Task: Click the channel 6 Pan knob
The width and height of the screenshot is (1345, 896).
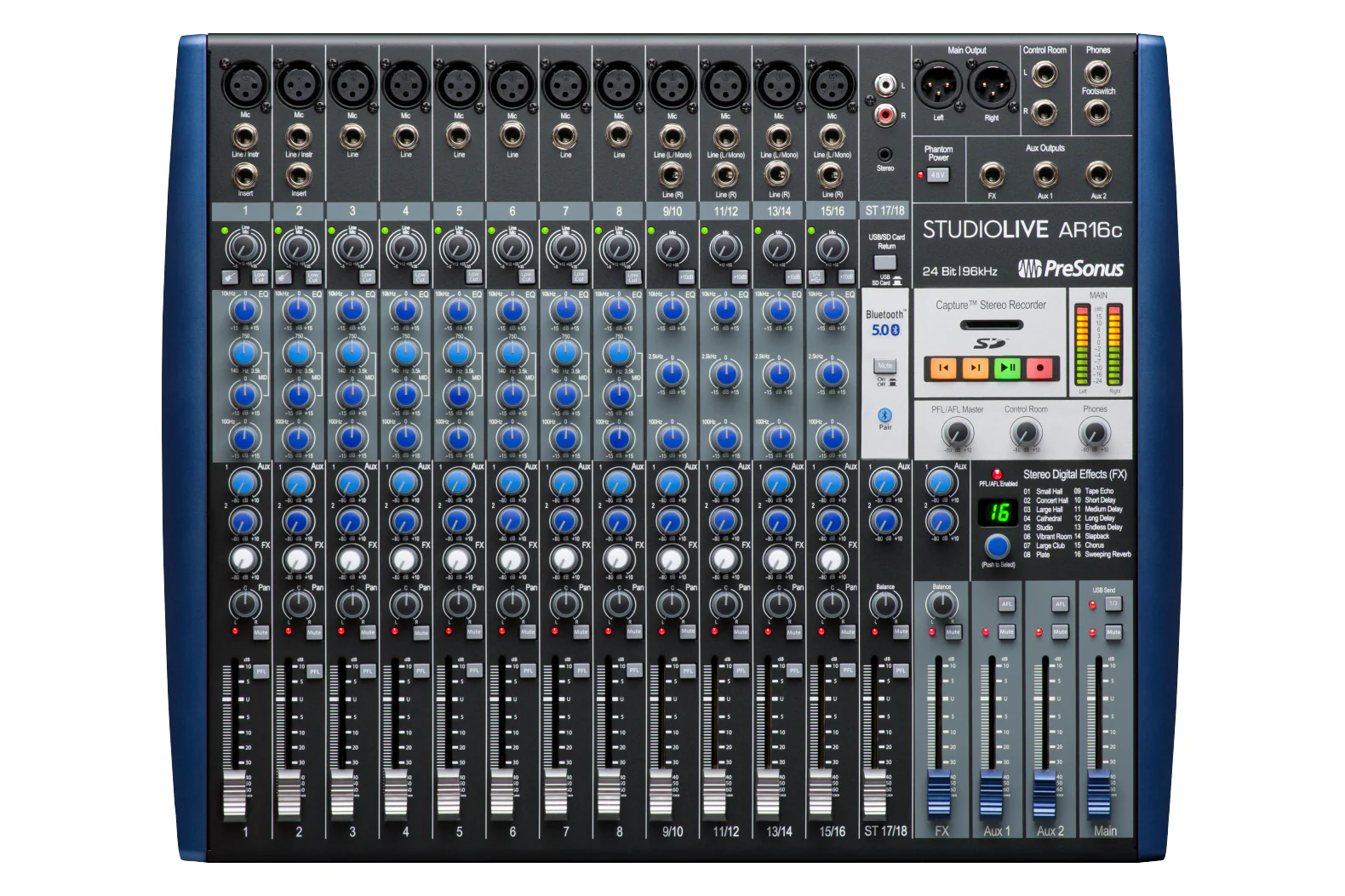Action: pyautogui.click(x=512, y=604)
